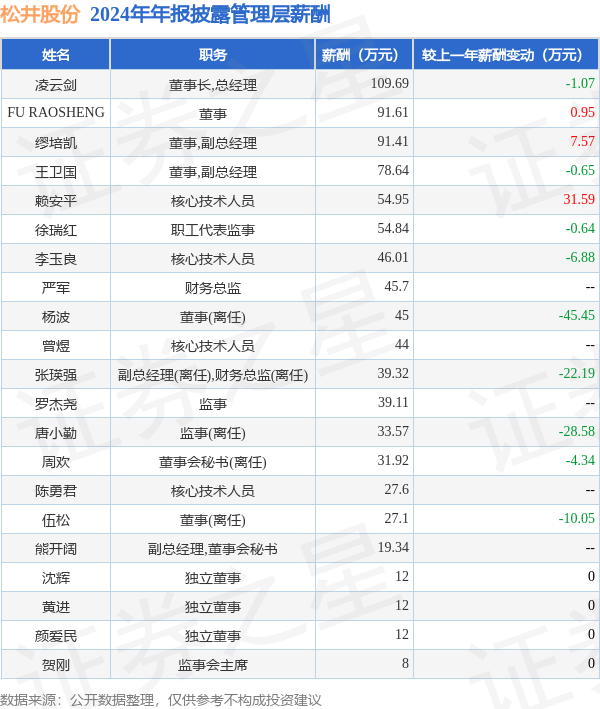600x709 pixels.
Task: Click 副总经理(离任),财务总监(离任) position cell
Action: (213, 375)
